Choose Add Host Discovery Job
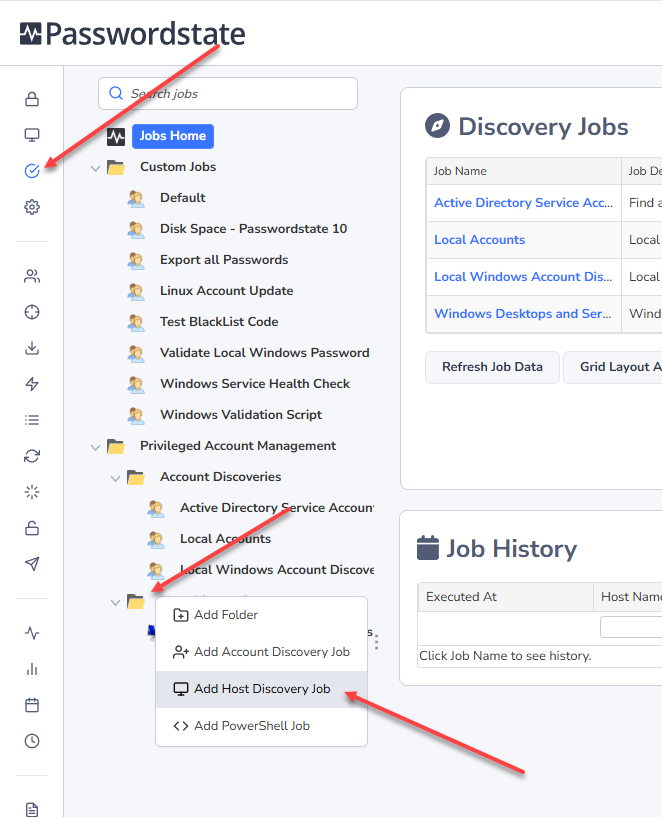Screen dimensions: 662x817 [261, 689]
